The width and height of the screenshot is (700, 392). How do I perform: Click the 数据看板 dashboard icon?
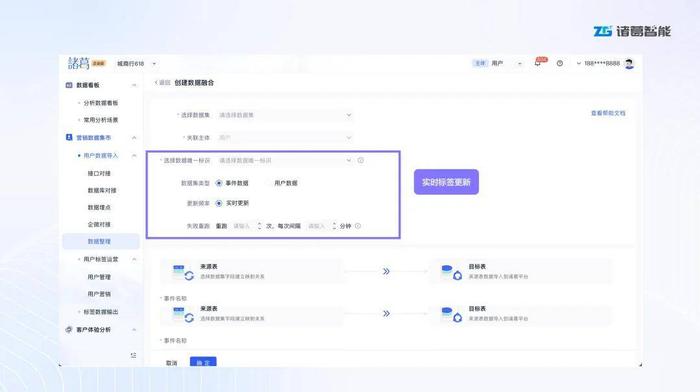[x=69, y=85]
